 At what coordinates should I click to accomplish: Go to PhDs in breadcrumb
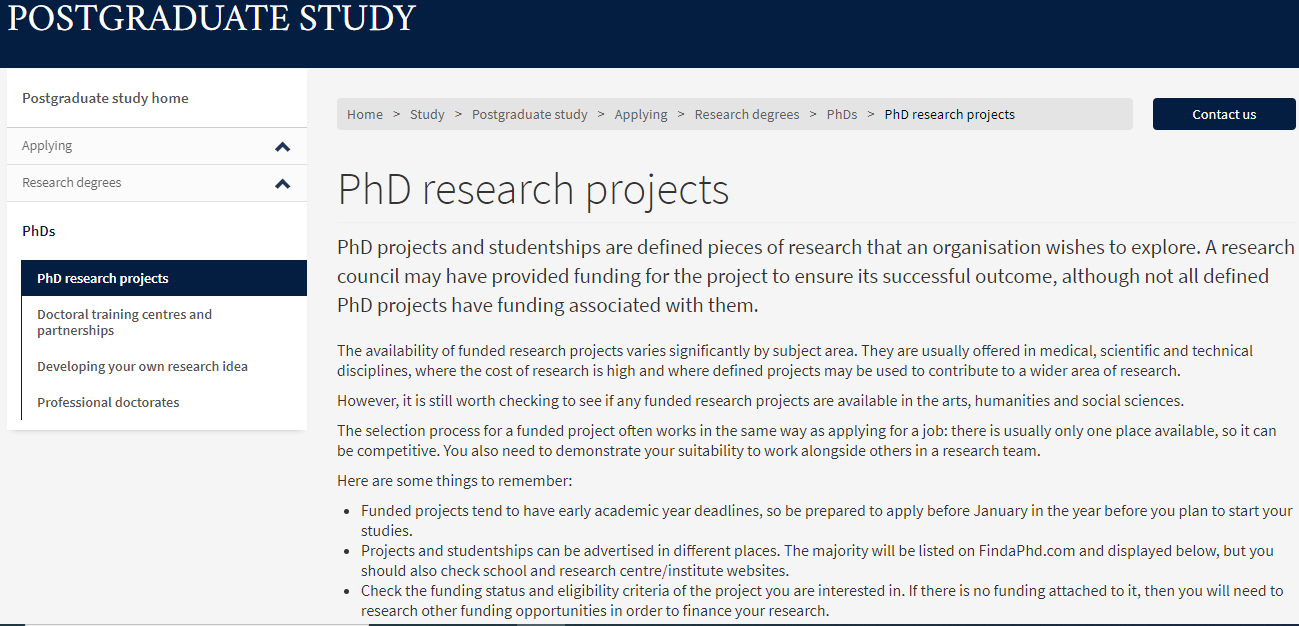[842, 114]
